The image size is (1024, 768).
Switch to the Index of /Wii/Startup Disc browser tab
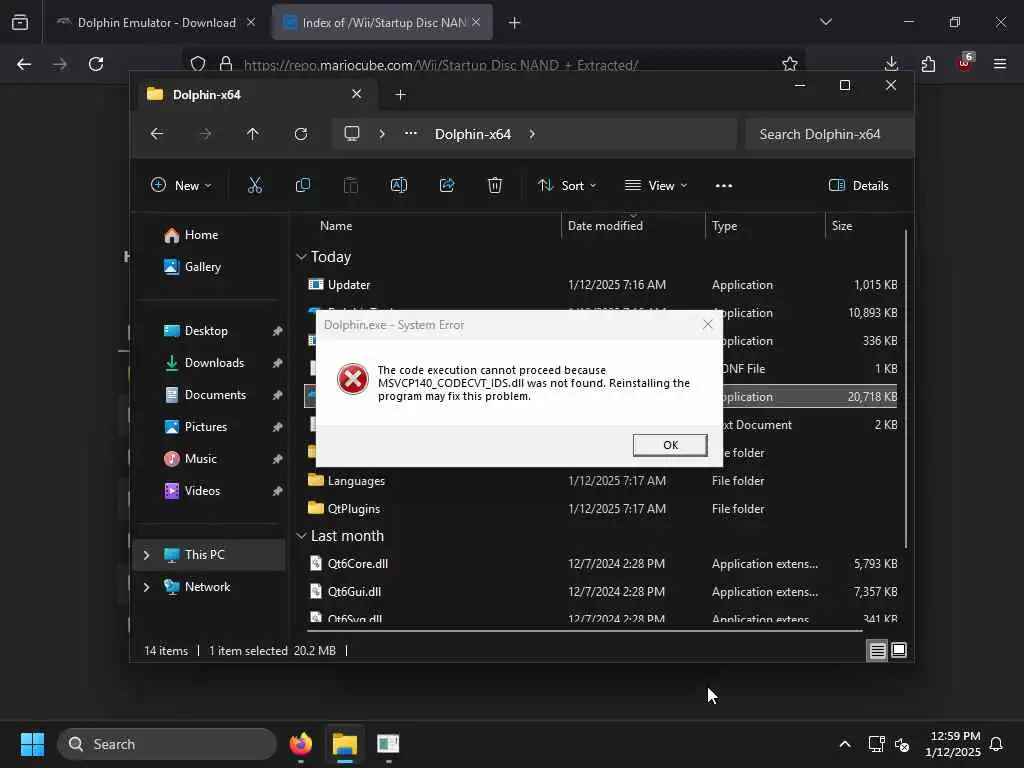382,23
